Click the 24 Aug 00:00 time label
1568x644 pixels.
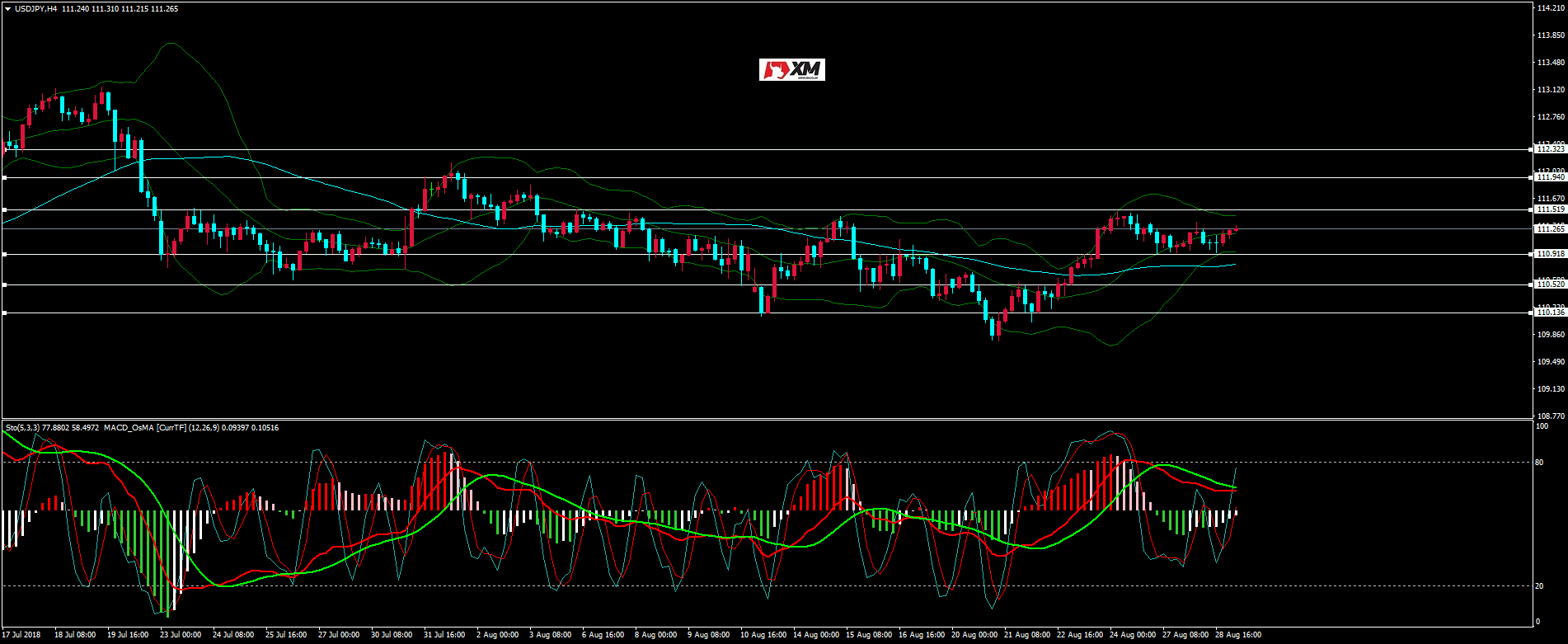[1131, 635]
